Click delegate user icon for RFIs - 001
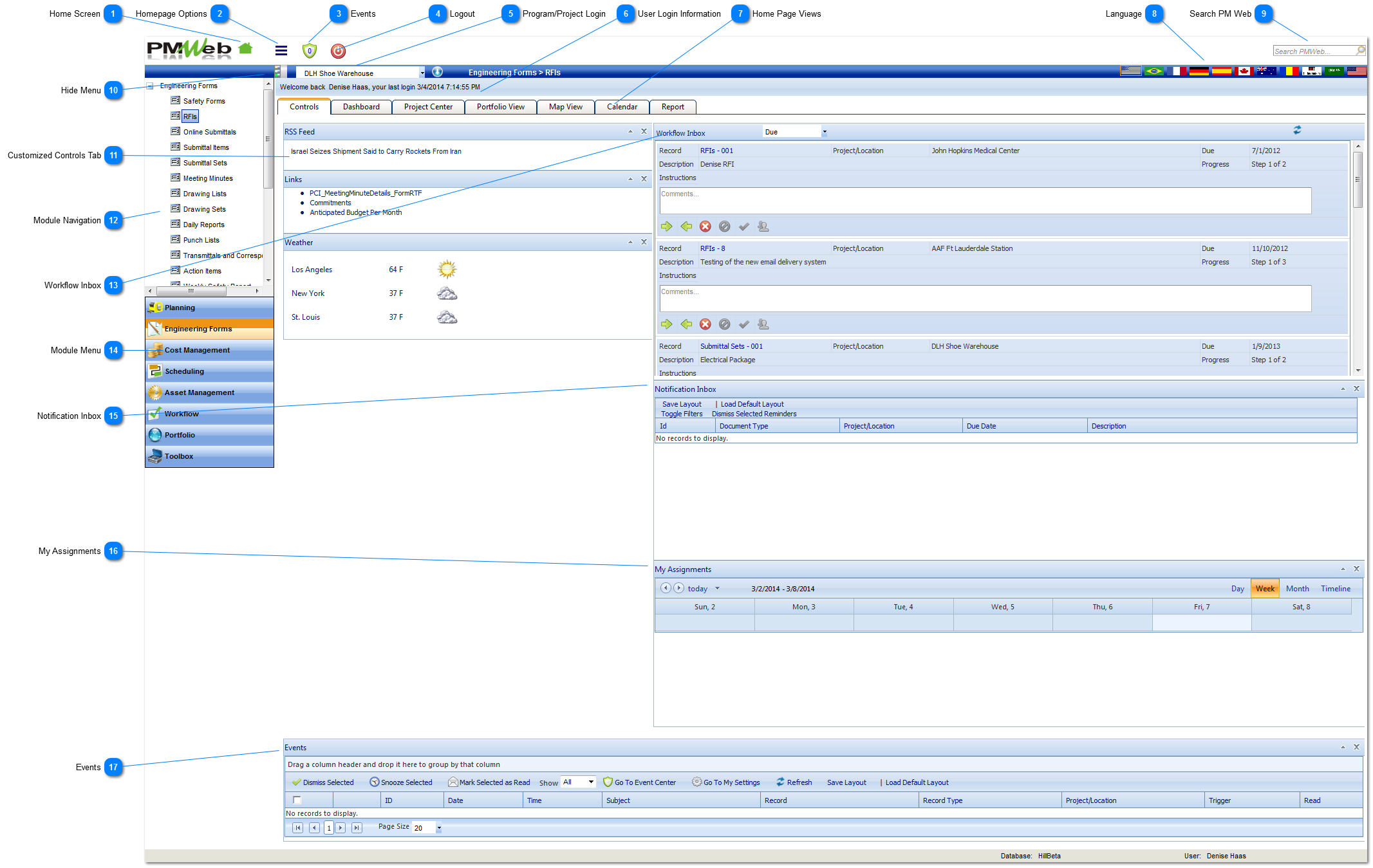Viewport: 1373px width, 868px height. [x=763, y=226]
